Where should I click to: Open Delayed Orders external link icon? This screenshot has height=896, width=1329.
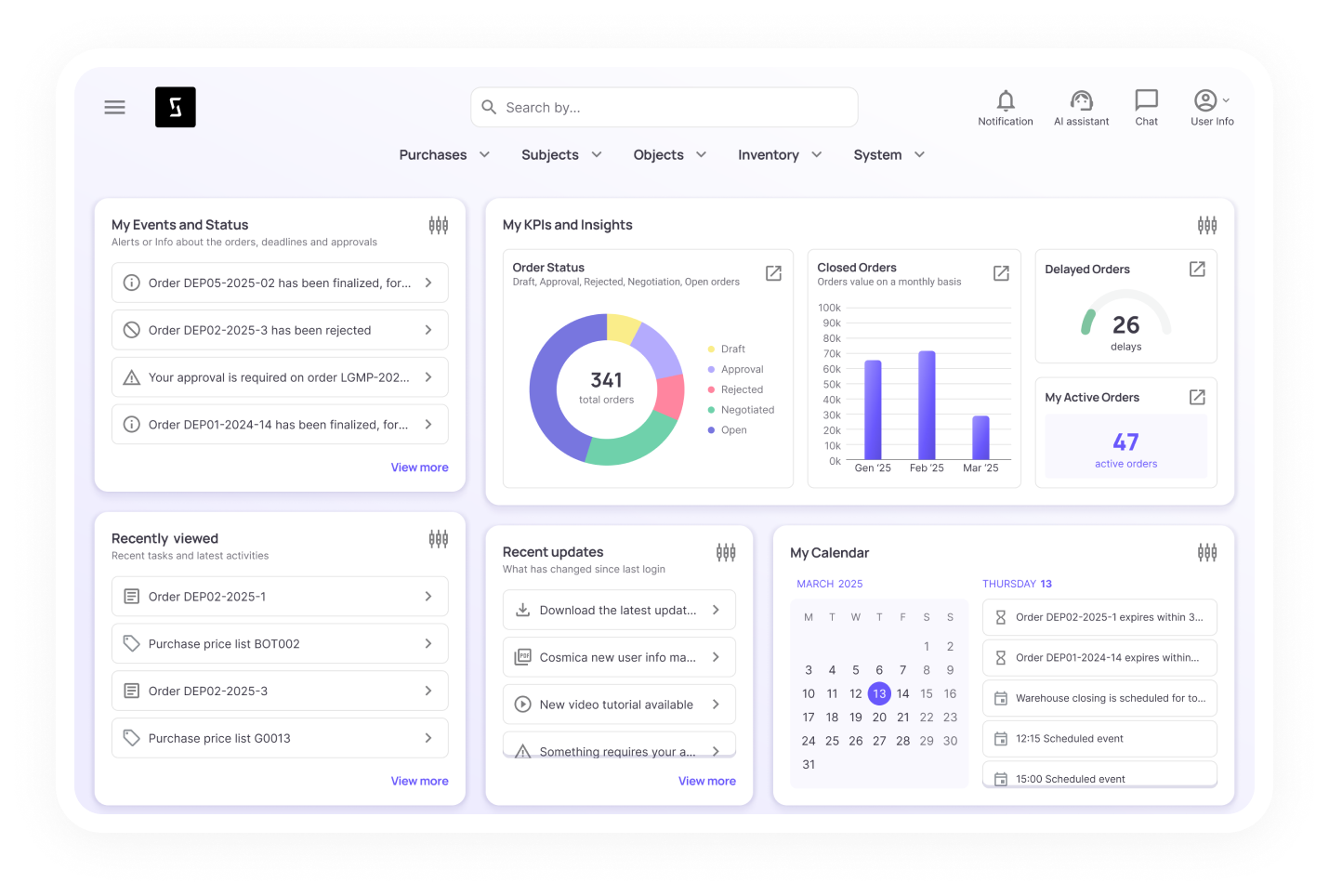point(1197,270)
